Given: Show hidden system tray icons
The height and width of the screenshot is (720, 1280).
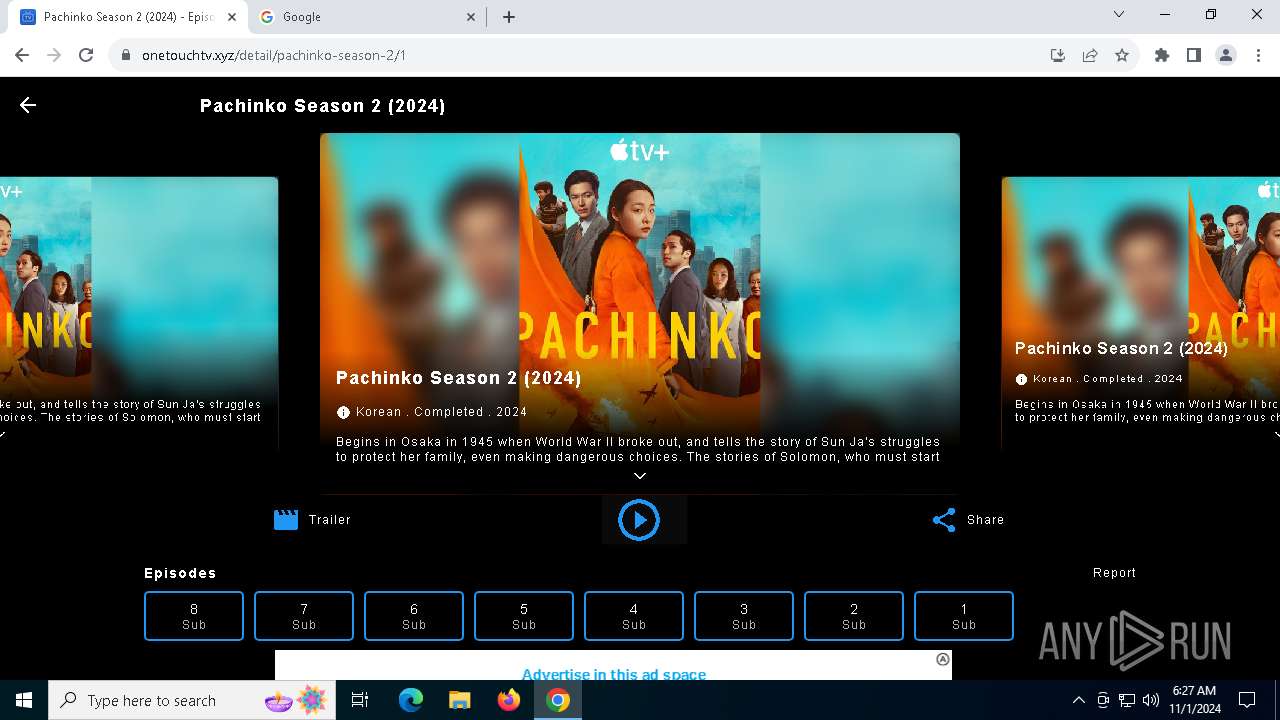Looking at the screenshot, I should coord(1078,700).
